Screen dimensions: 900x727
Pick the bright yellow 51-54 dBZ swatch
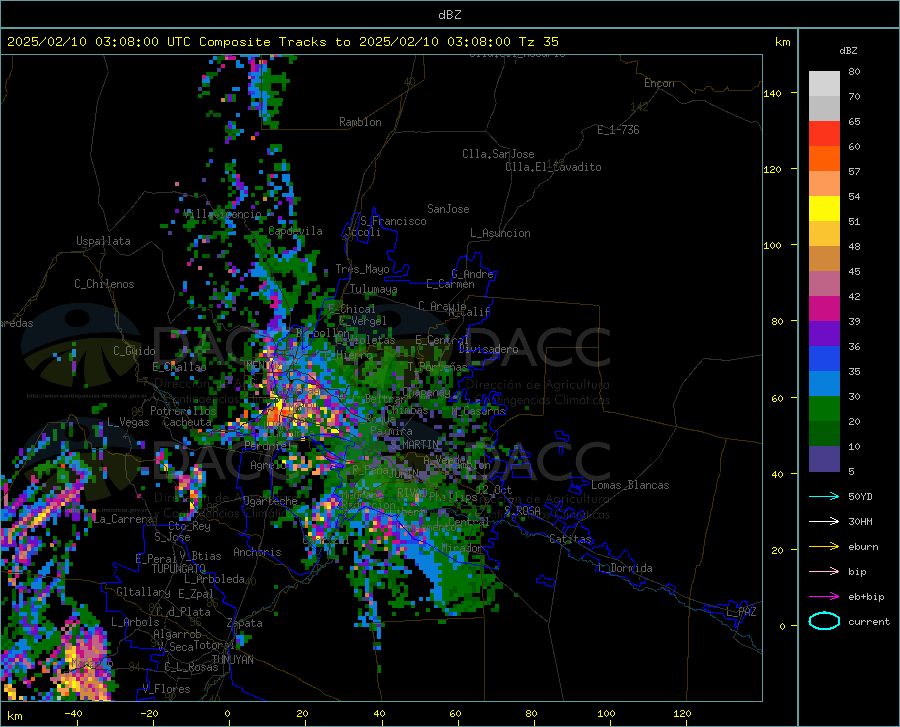coord(824,209)
